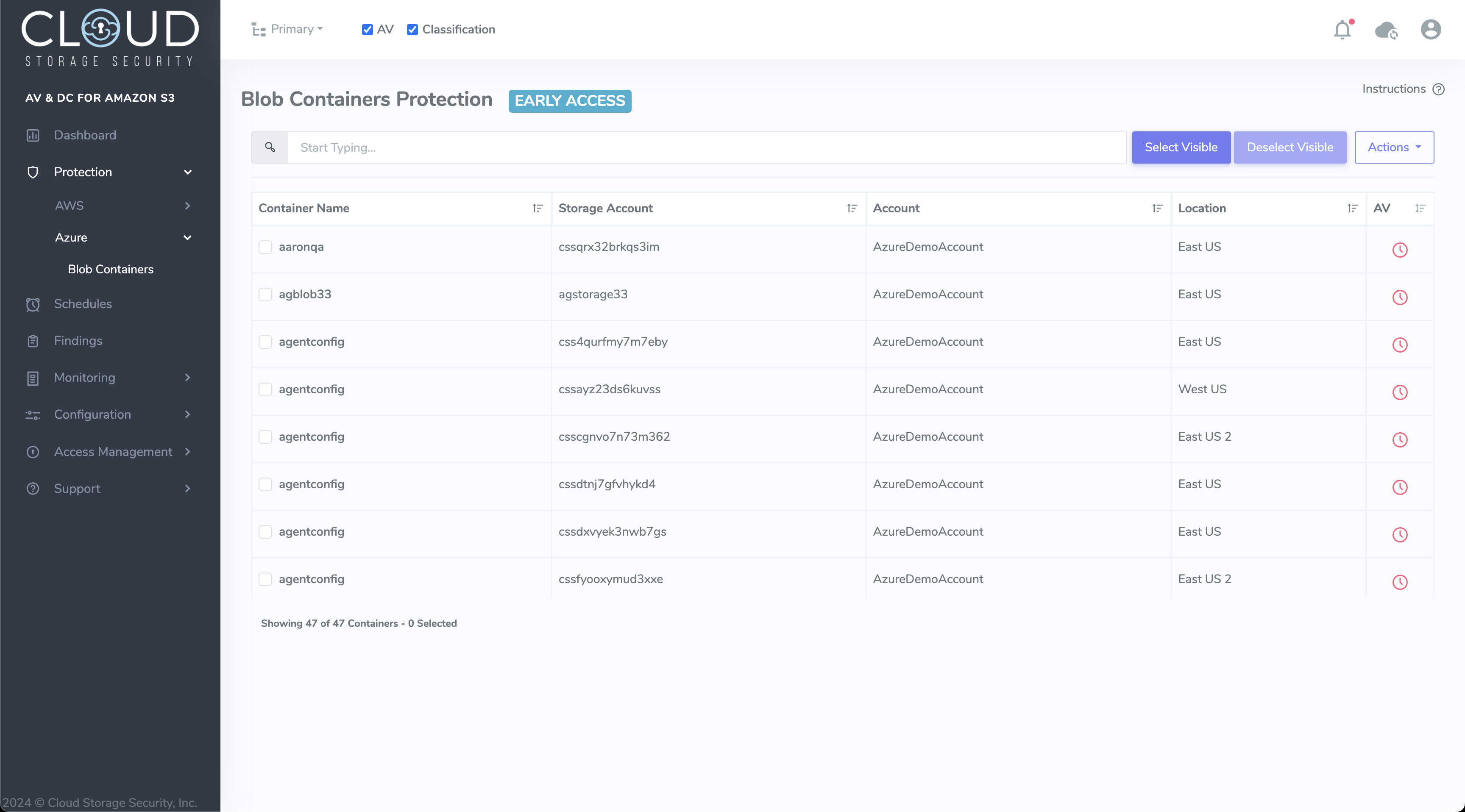Click AV clock icon for csscgnvo7n73m362 row

tap(1400, 439)
